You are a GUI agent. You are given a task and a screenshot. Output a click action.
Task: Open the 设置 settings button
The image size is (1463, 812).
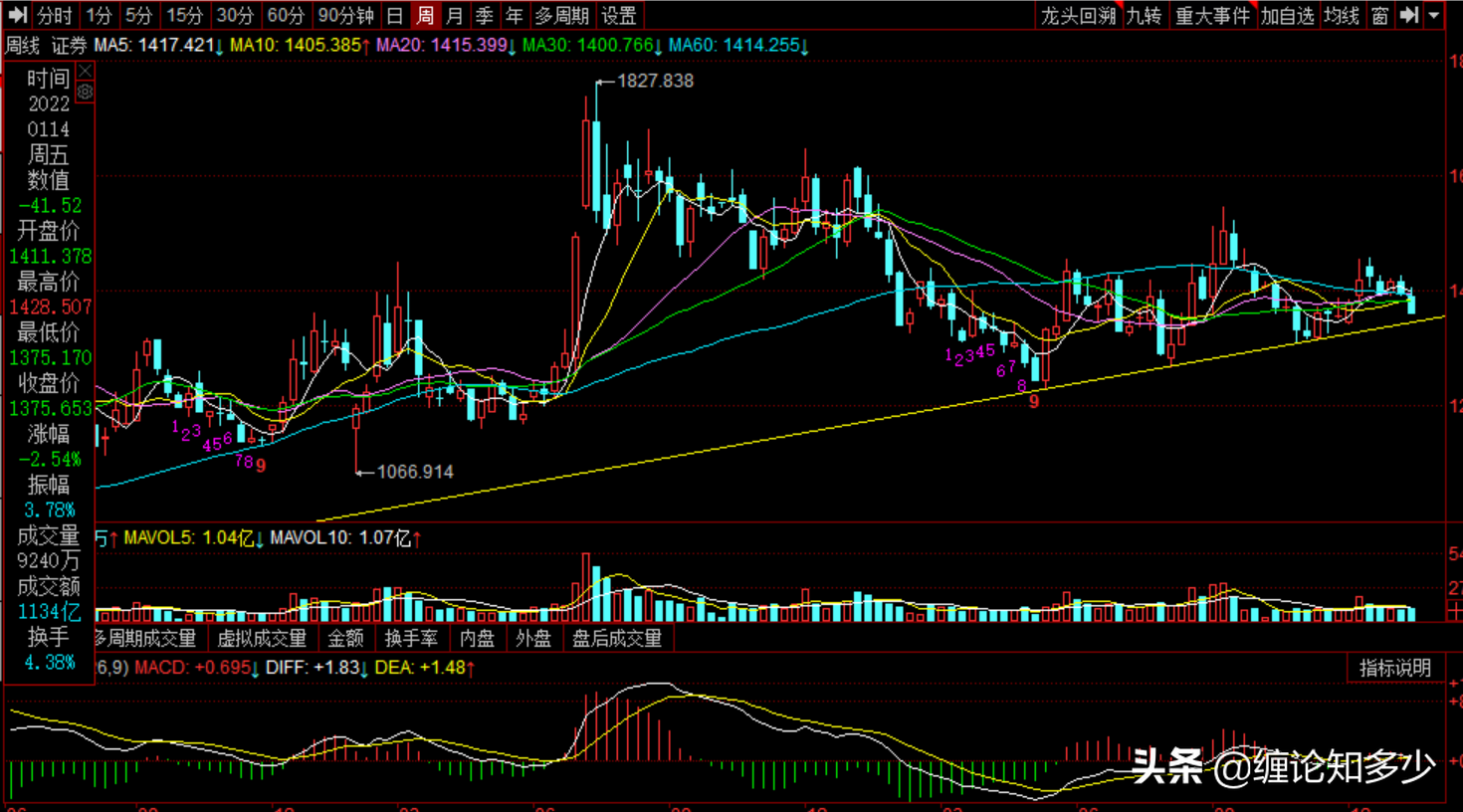619,15
